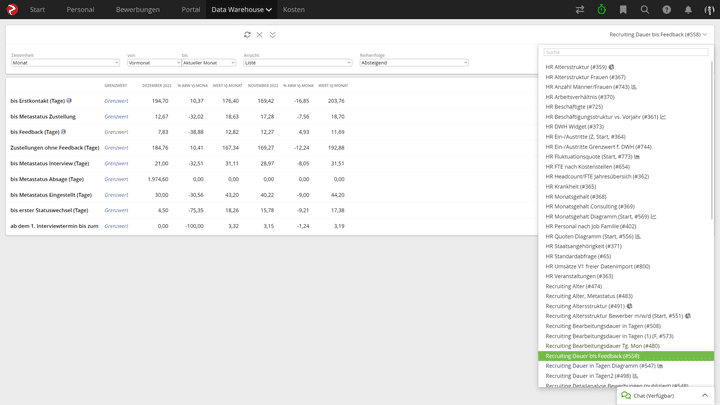Select HR DWH Widget (#373)
Image resolution: width=720 pixels, height=405 pixels.
(574, 127)
